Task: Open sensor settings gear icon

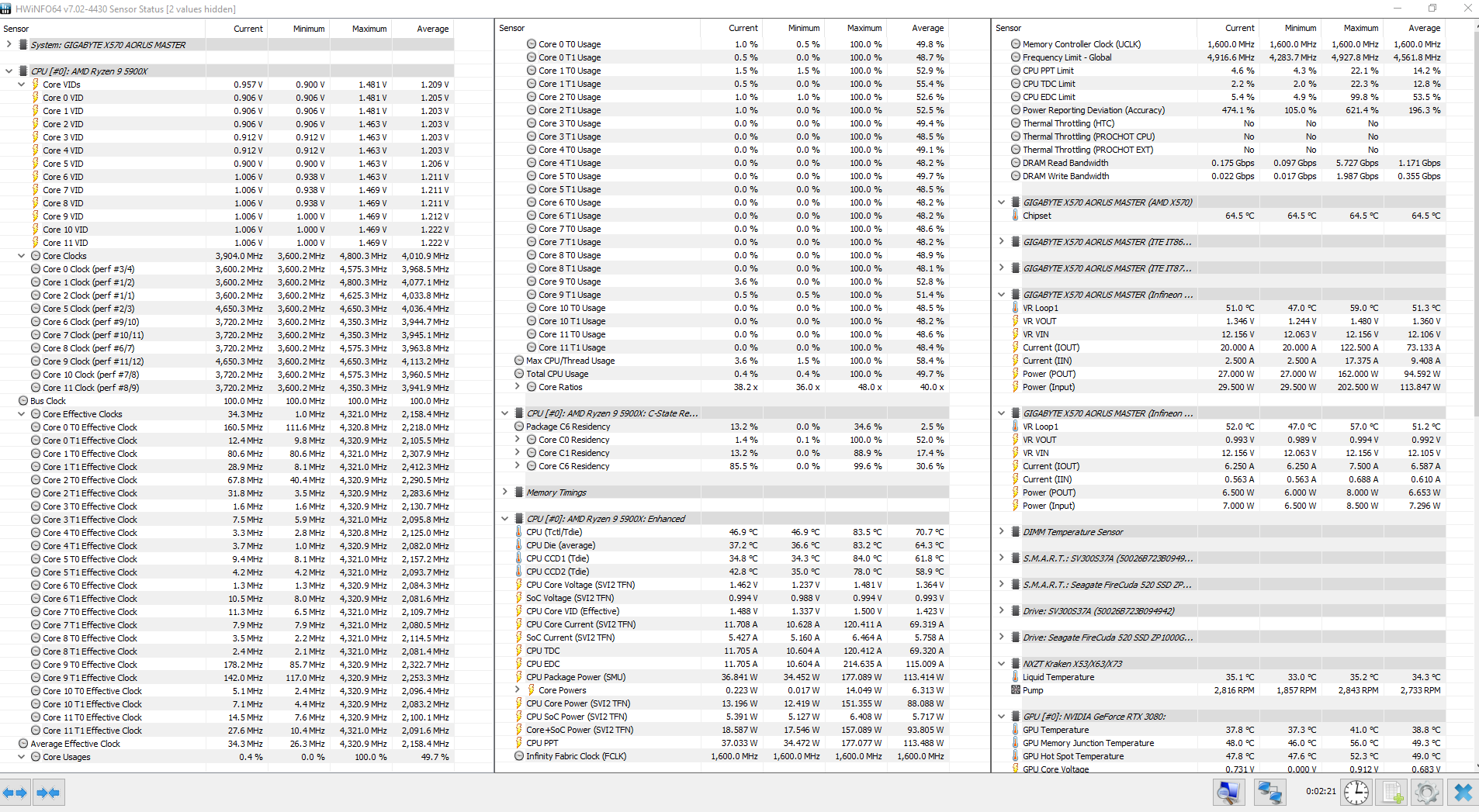Action: (x=1427, y=793)
